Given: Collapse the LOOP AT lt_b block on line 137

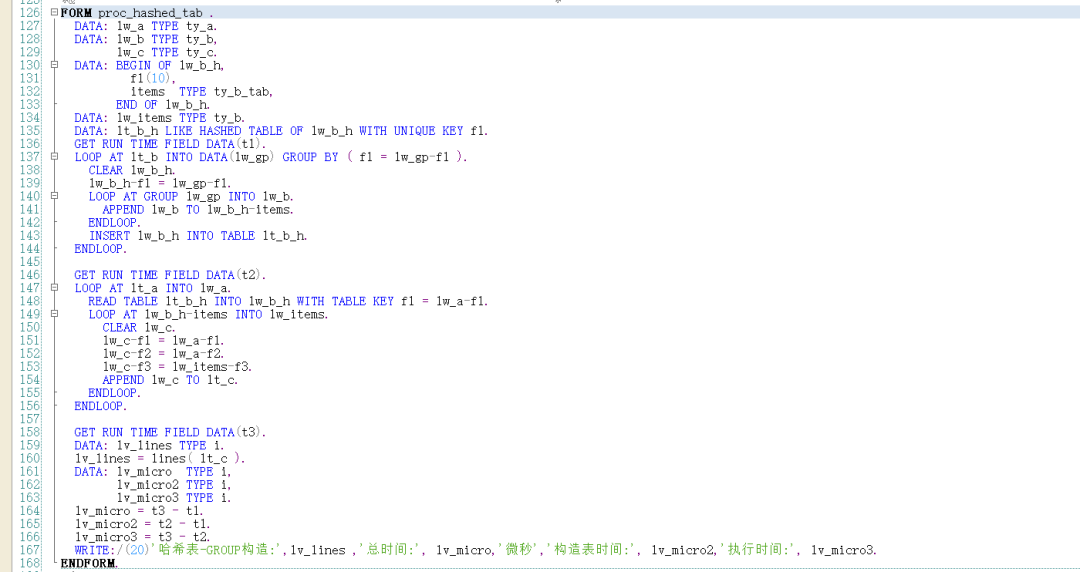Looking at the screenshot, I should tap(54, 156).
